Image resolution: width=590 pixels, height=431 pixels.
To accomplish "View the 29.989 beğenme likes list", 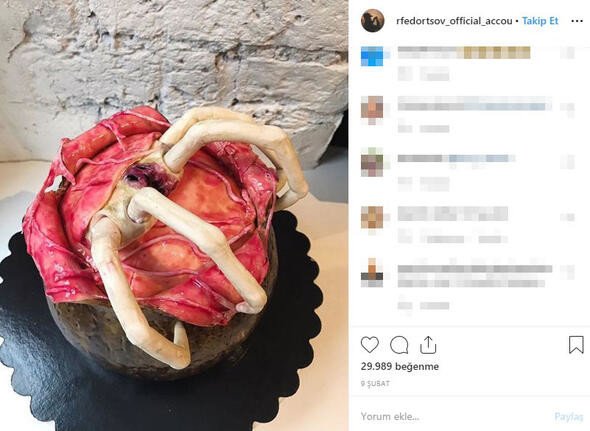I will [400, 366].
